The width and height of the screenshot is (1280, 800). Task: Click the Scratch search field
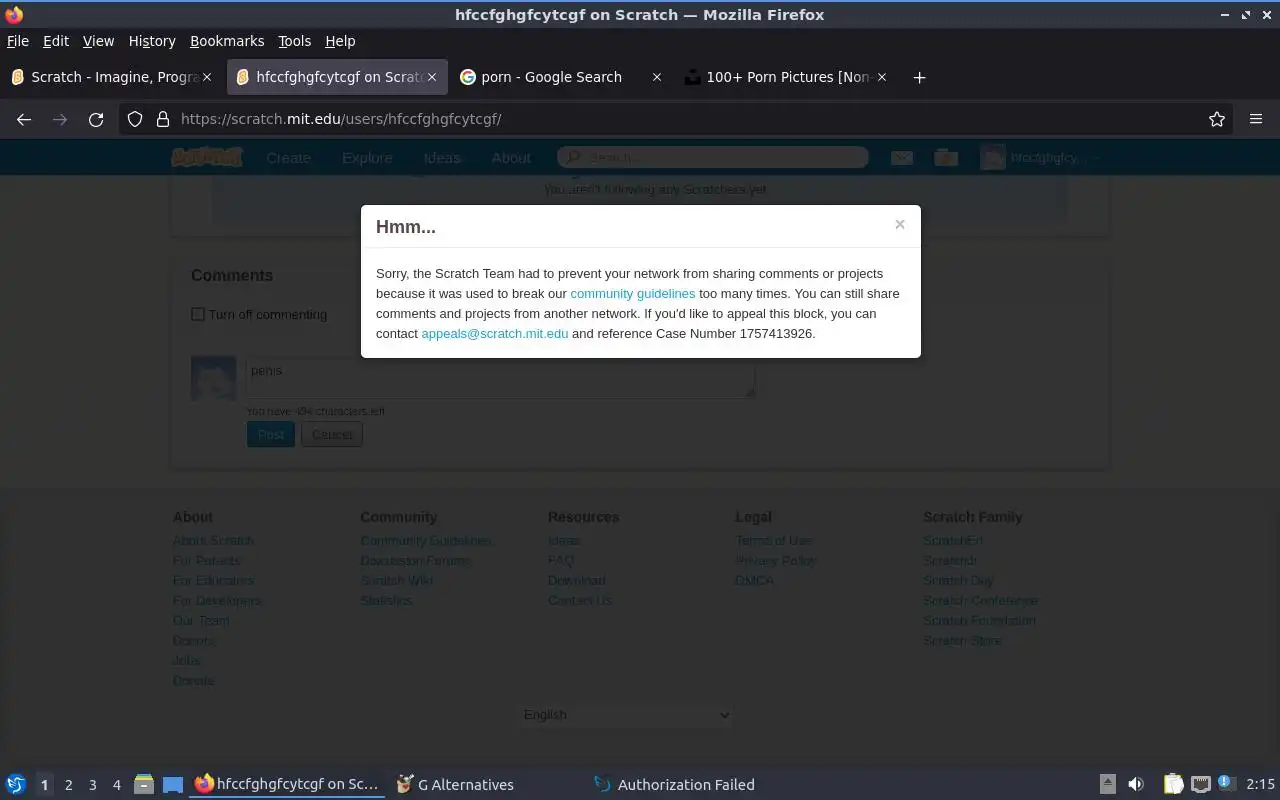[713, 157]
